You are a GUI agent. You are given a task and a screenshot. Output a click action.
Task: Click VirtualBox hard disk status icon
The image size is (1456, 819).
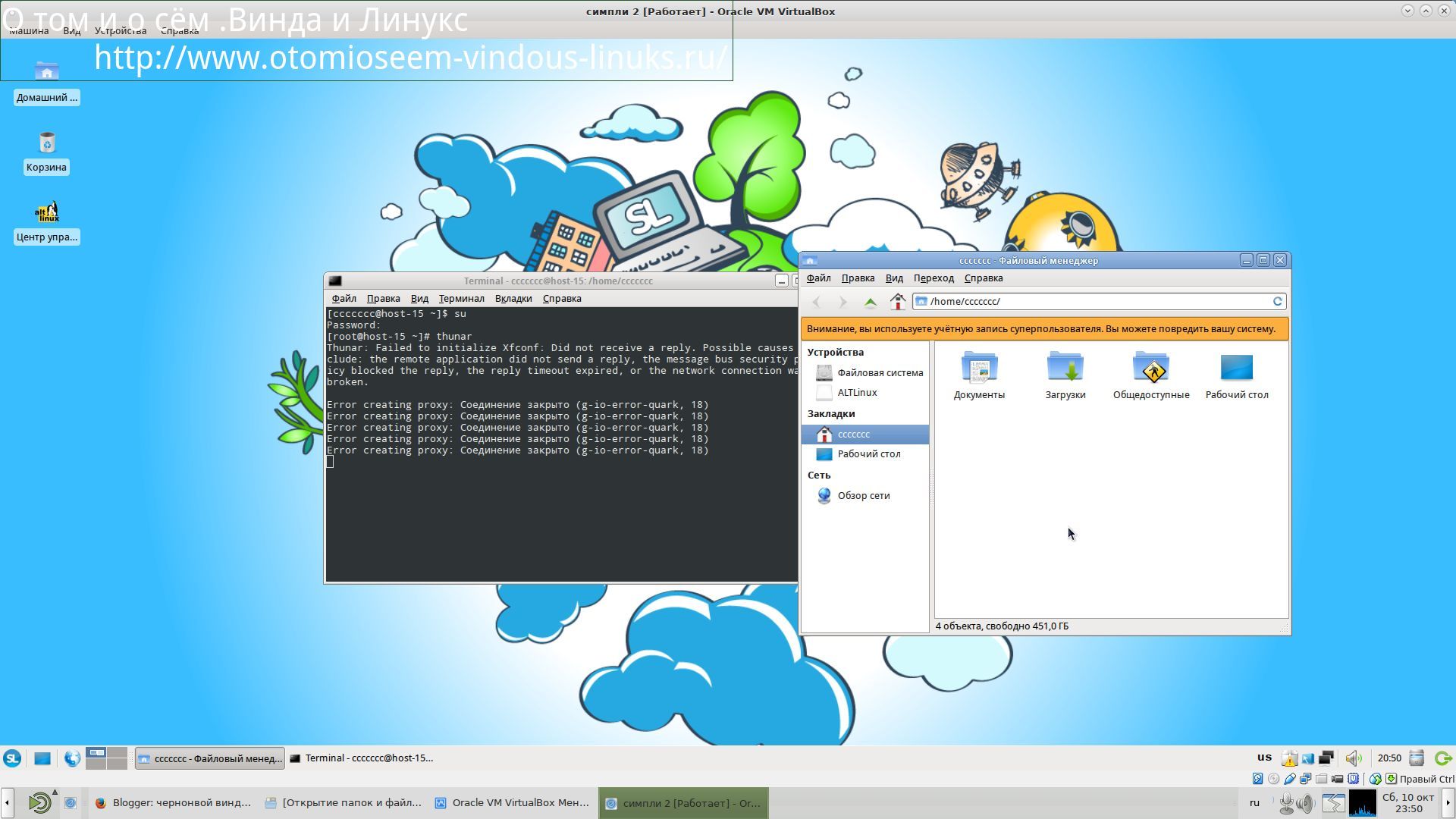tap(1257, 779)
